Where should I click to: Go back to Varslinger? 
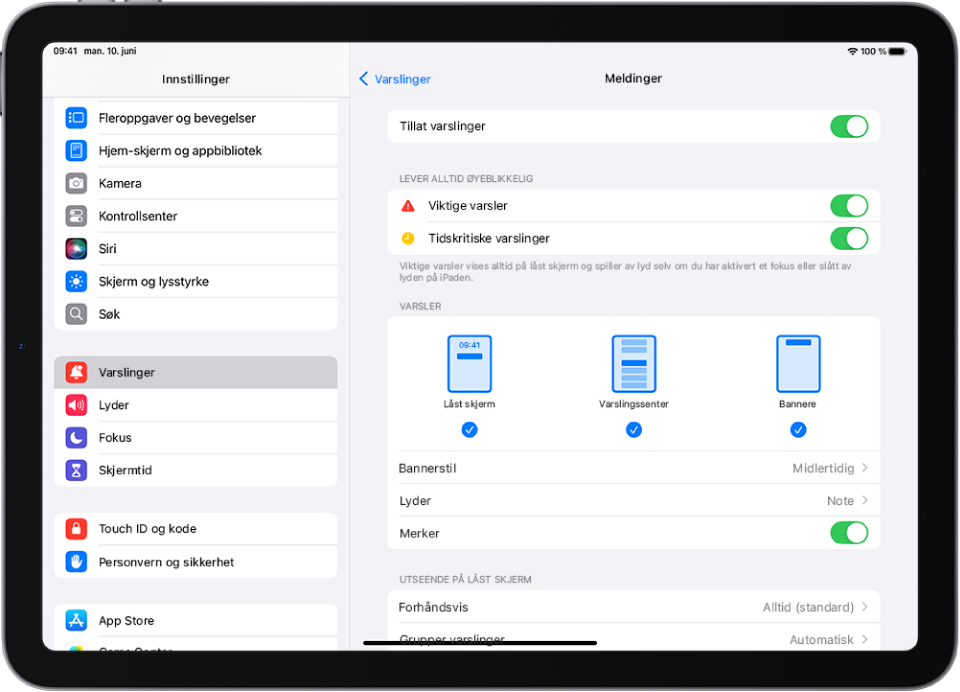(394, 79)
